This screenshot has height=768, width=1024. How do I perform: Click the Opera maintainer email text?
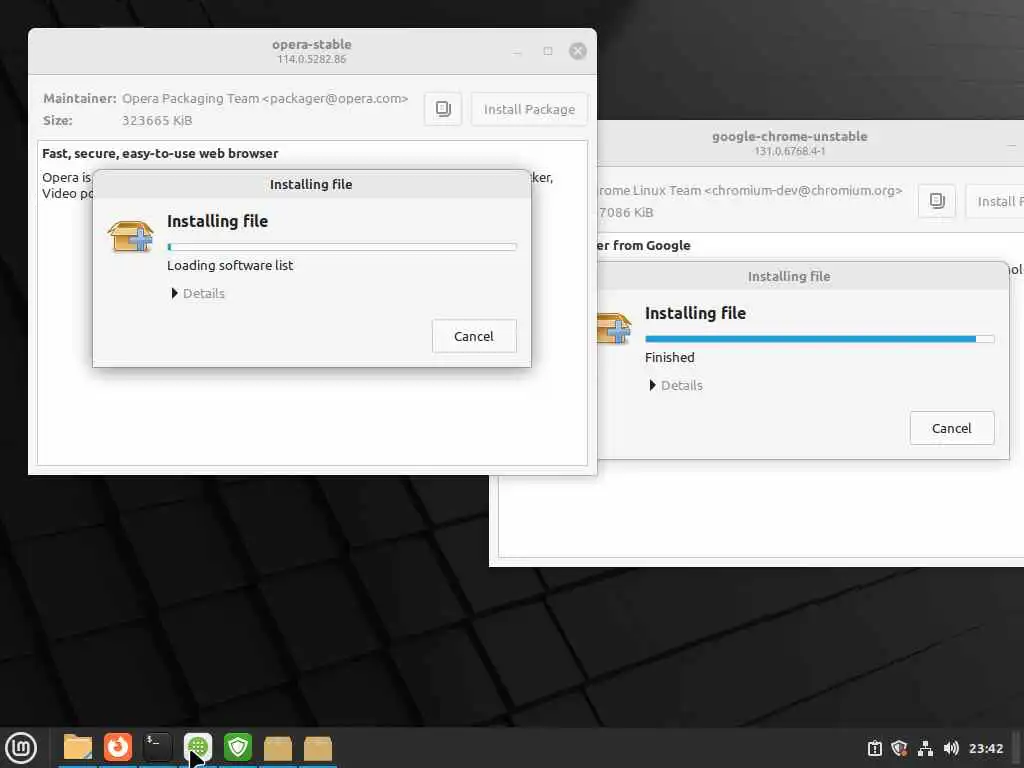tap(335, 99)
